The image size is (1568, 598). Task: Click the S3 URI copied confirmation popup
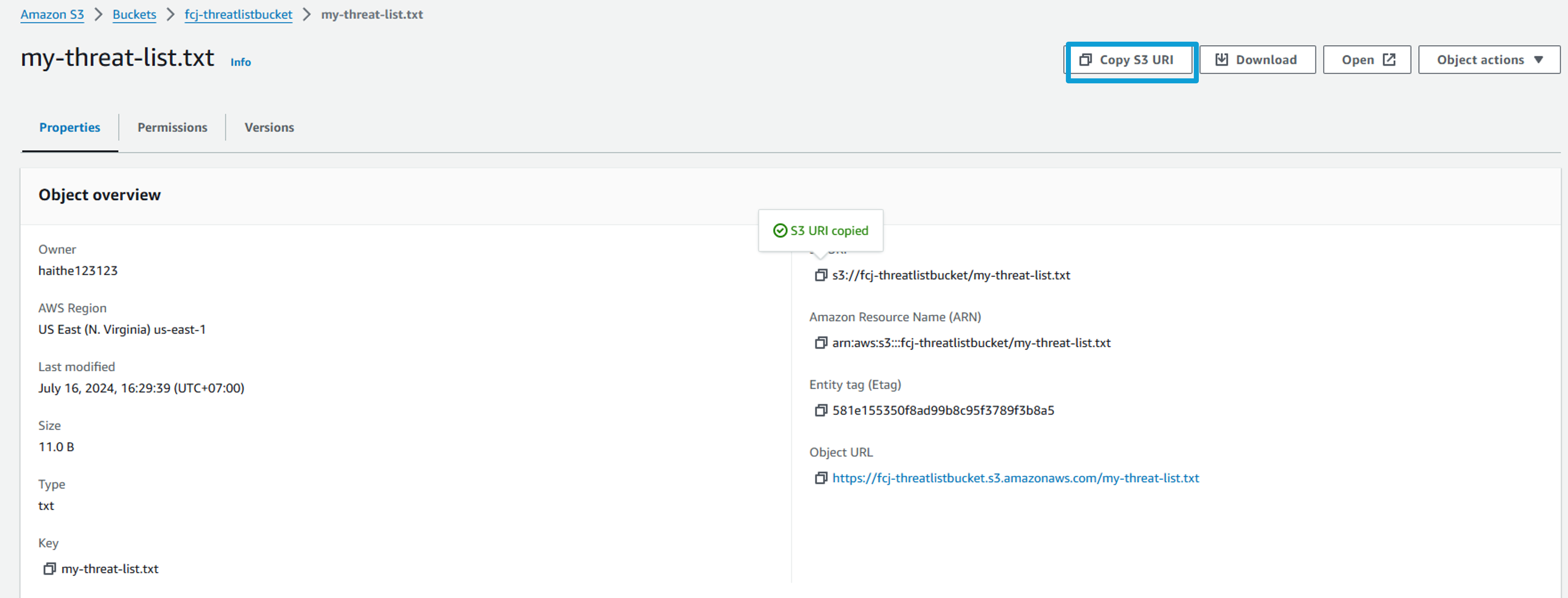pos(820,230)
